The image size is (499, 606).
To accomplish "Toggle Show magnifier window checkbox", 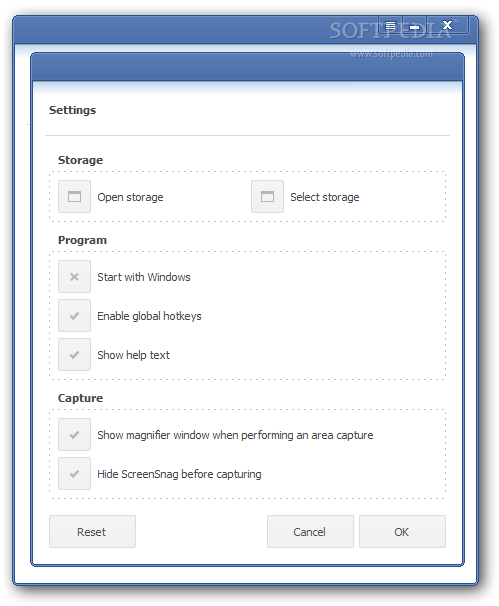I will (x=74, y=434).
